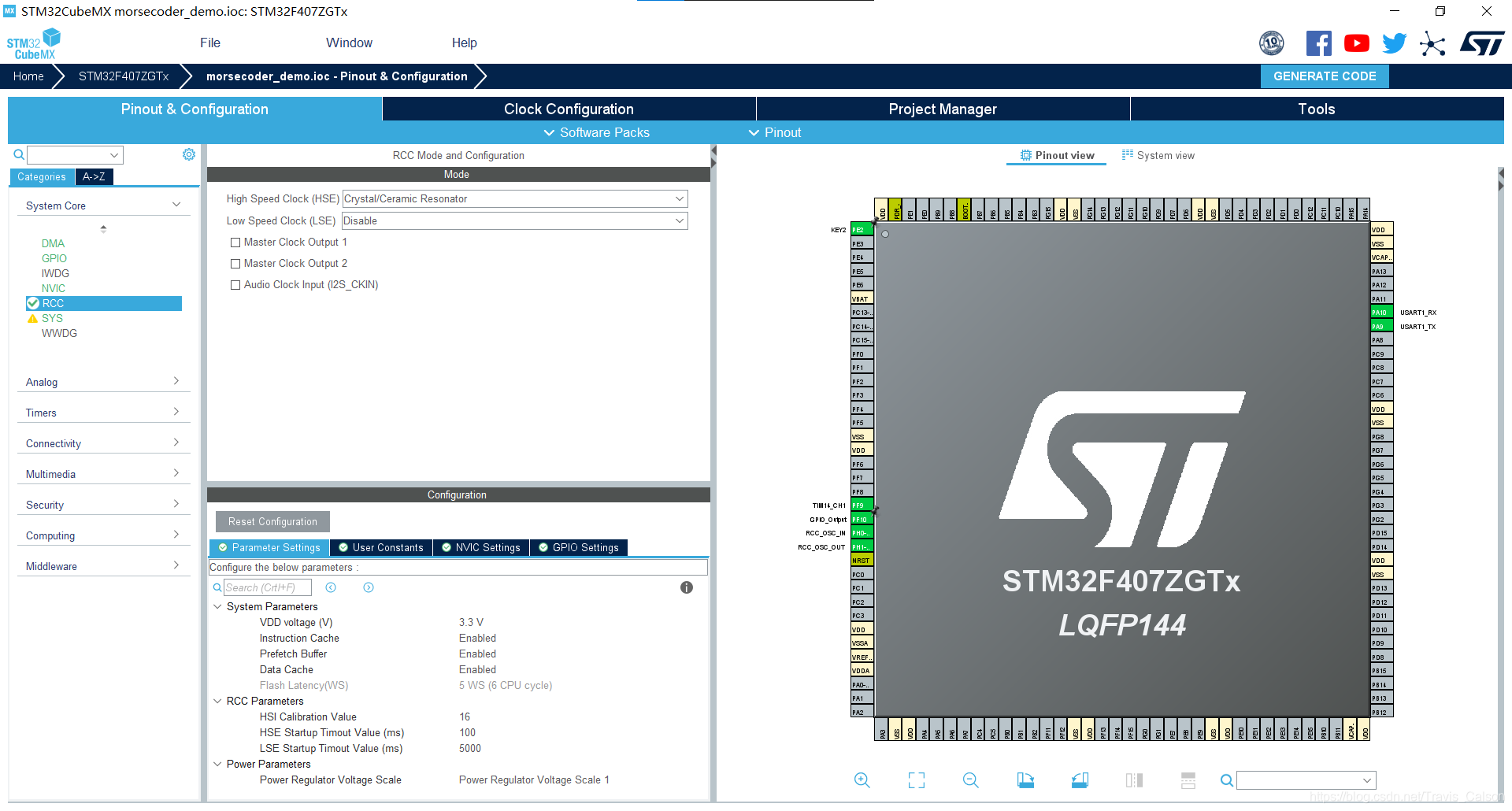Open the pin search dropdown
The height and width of the screenshot is (811, 1512).
tap(1306, 780)
